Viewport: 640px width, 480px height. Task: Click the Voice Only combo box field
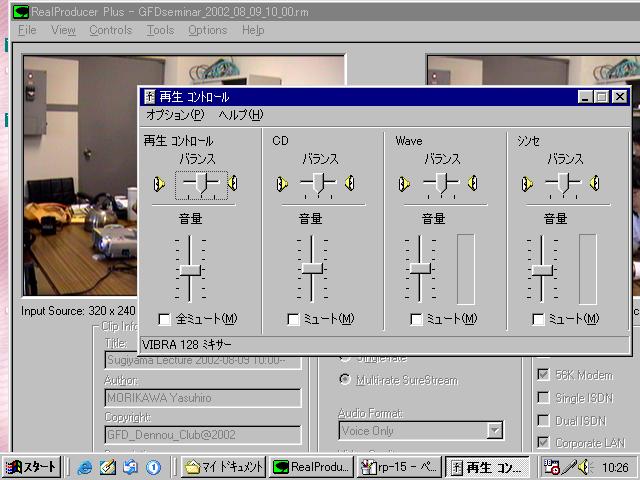tap(421, 431)
